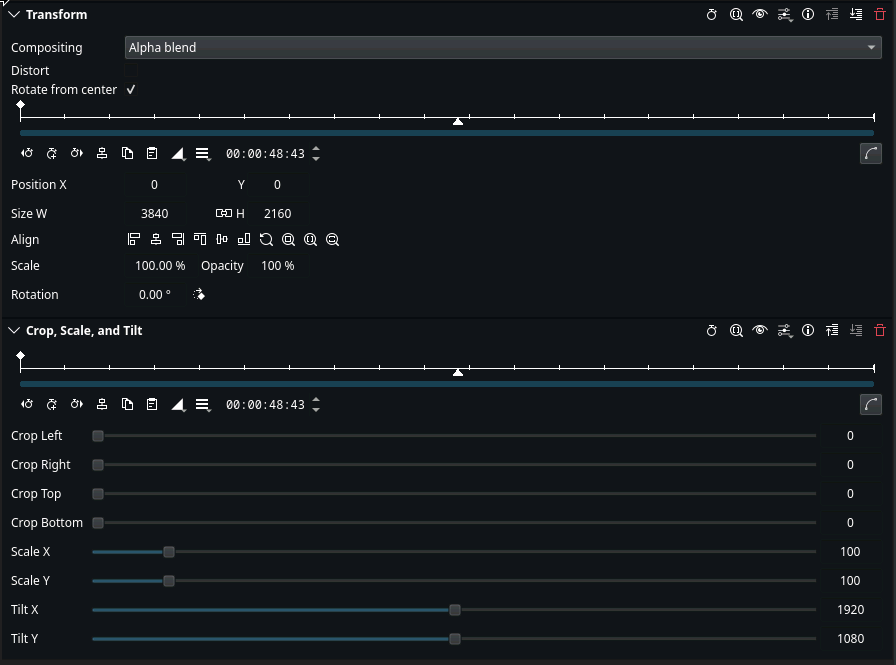
Task: Collapse the Crop, Scale, and Tilt section
Action: [x=14, y=331]
